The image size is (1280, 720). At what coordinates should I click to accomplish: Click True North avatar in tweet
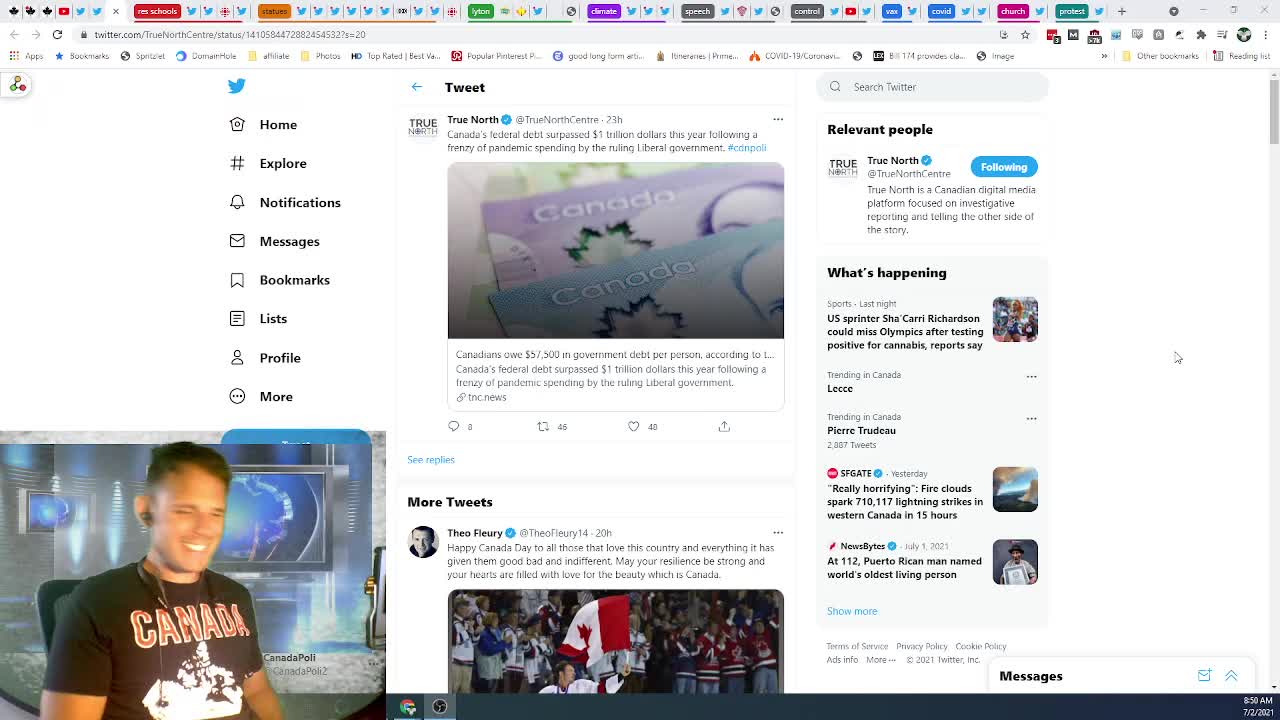click(x=423, y=128)
